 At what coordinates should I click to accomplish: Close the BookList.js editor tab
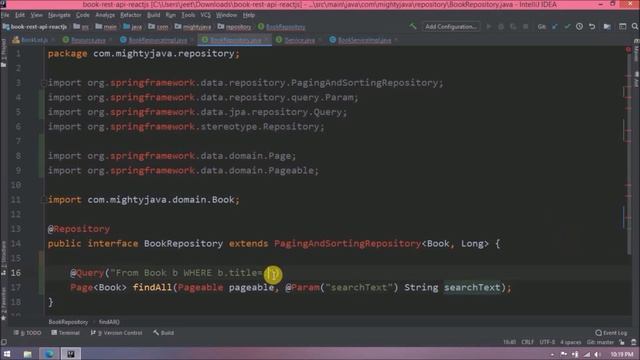coord(53,40)
